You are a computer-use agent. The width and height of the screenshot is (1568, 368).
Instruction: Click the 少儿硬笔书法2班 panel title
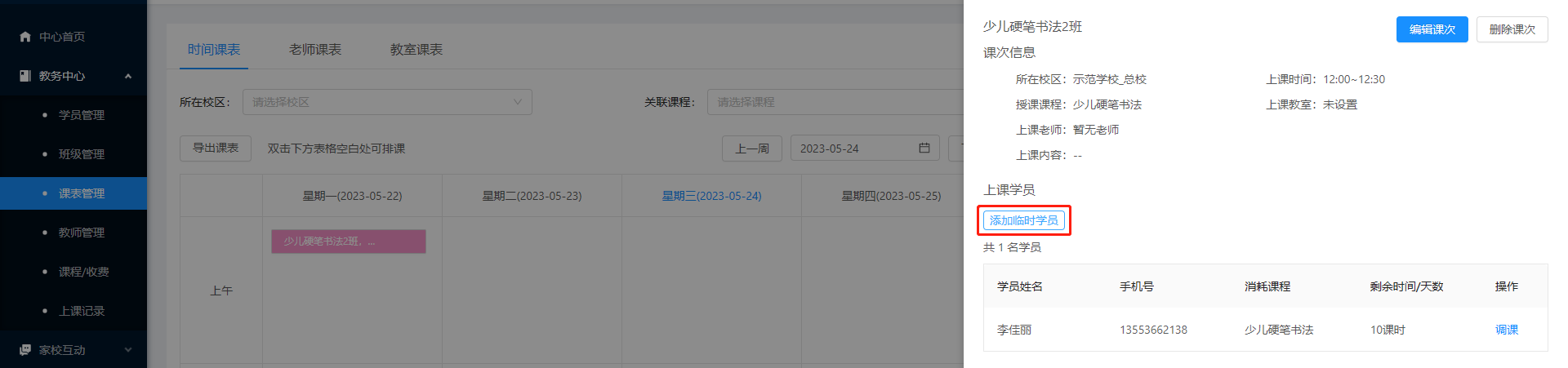1032,27
